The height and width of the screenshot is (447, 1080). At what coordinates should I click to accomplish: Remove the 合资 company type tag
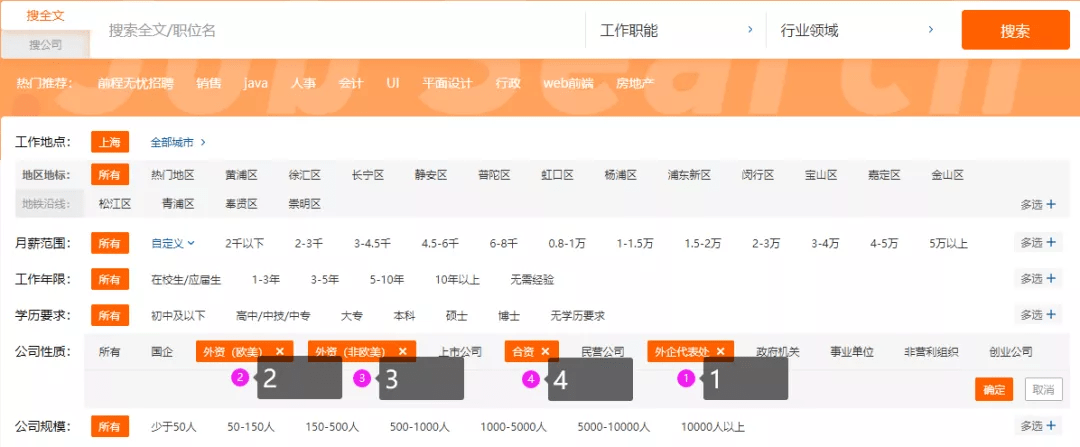(550, 352)
